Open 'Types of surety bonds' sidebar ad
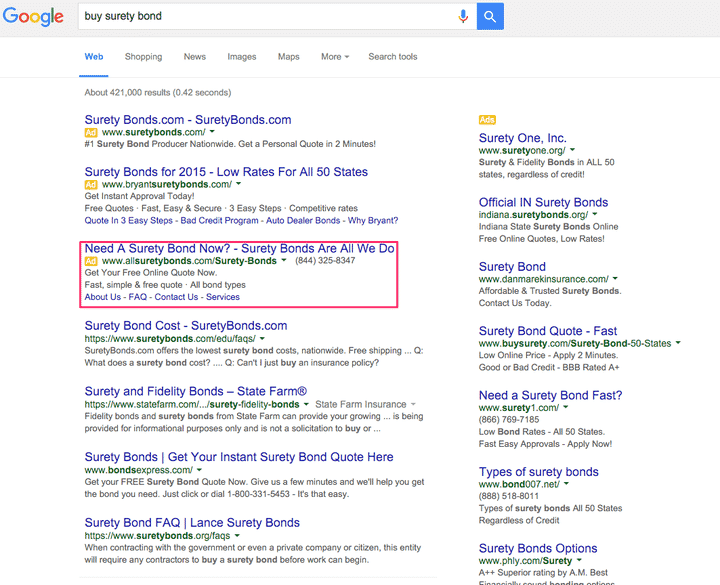The image size is (720, 585). pos(539,472)
